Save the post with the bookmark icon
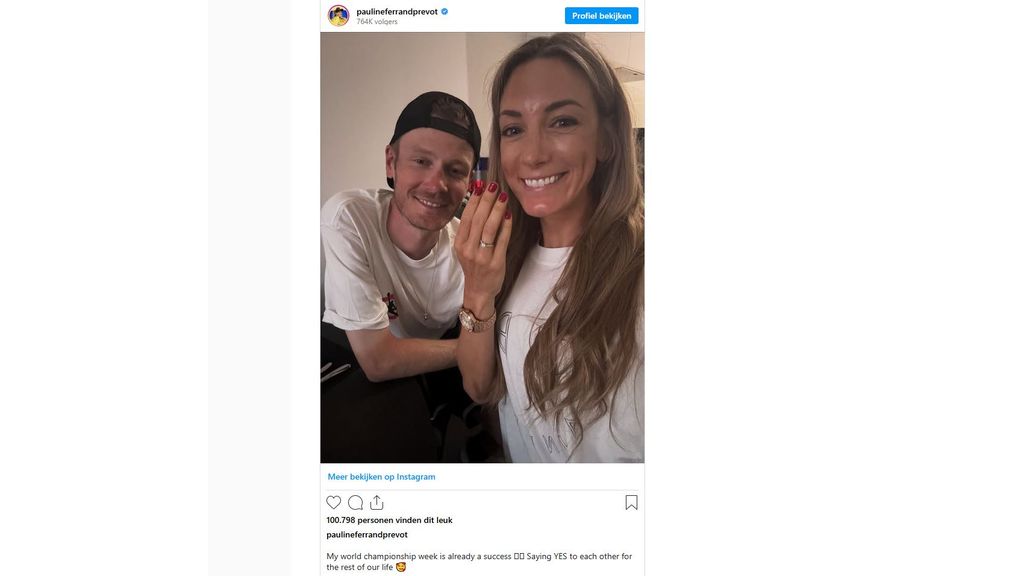Image resolution: width=1024 pixels, height=576 pixels. [x=631, y=502]
